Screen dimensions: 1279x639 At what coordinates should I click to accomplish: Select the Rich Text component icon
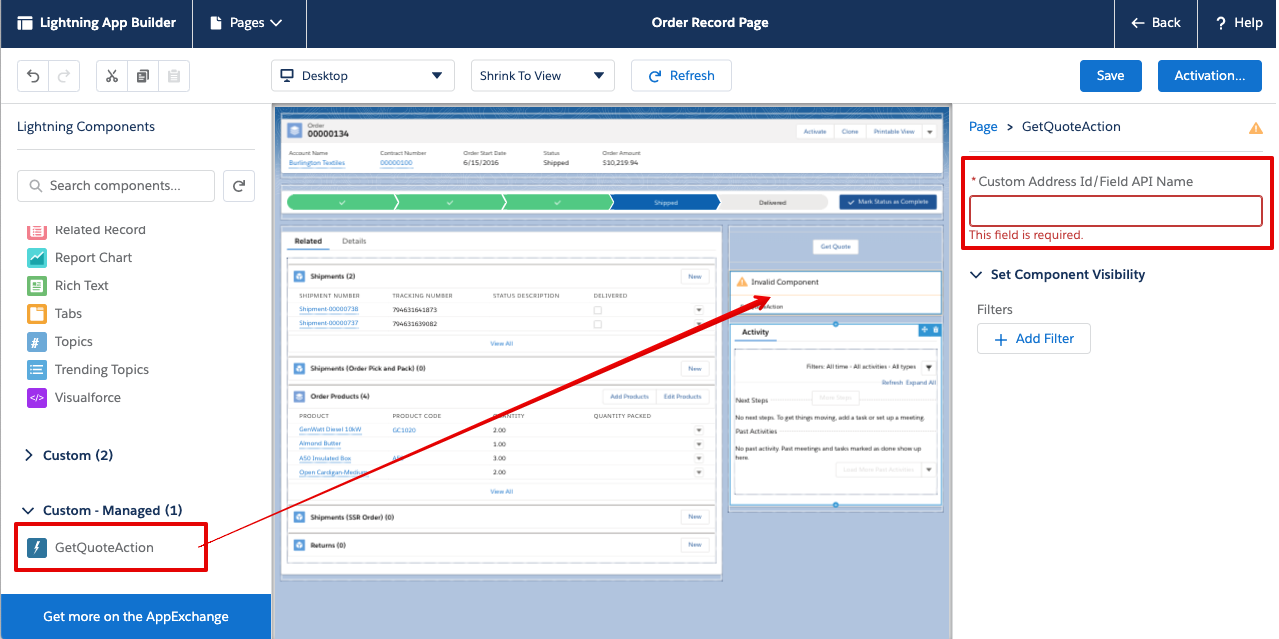click(x=37, y=286)
